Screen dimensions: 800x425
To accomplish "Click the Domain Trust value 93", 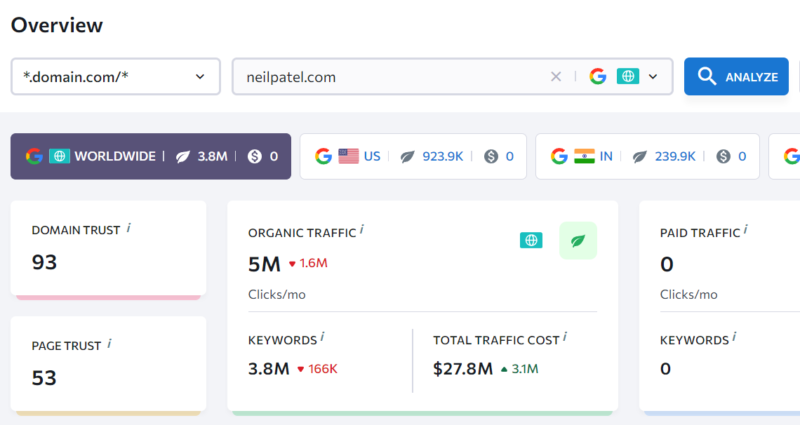I will 44,262.
